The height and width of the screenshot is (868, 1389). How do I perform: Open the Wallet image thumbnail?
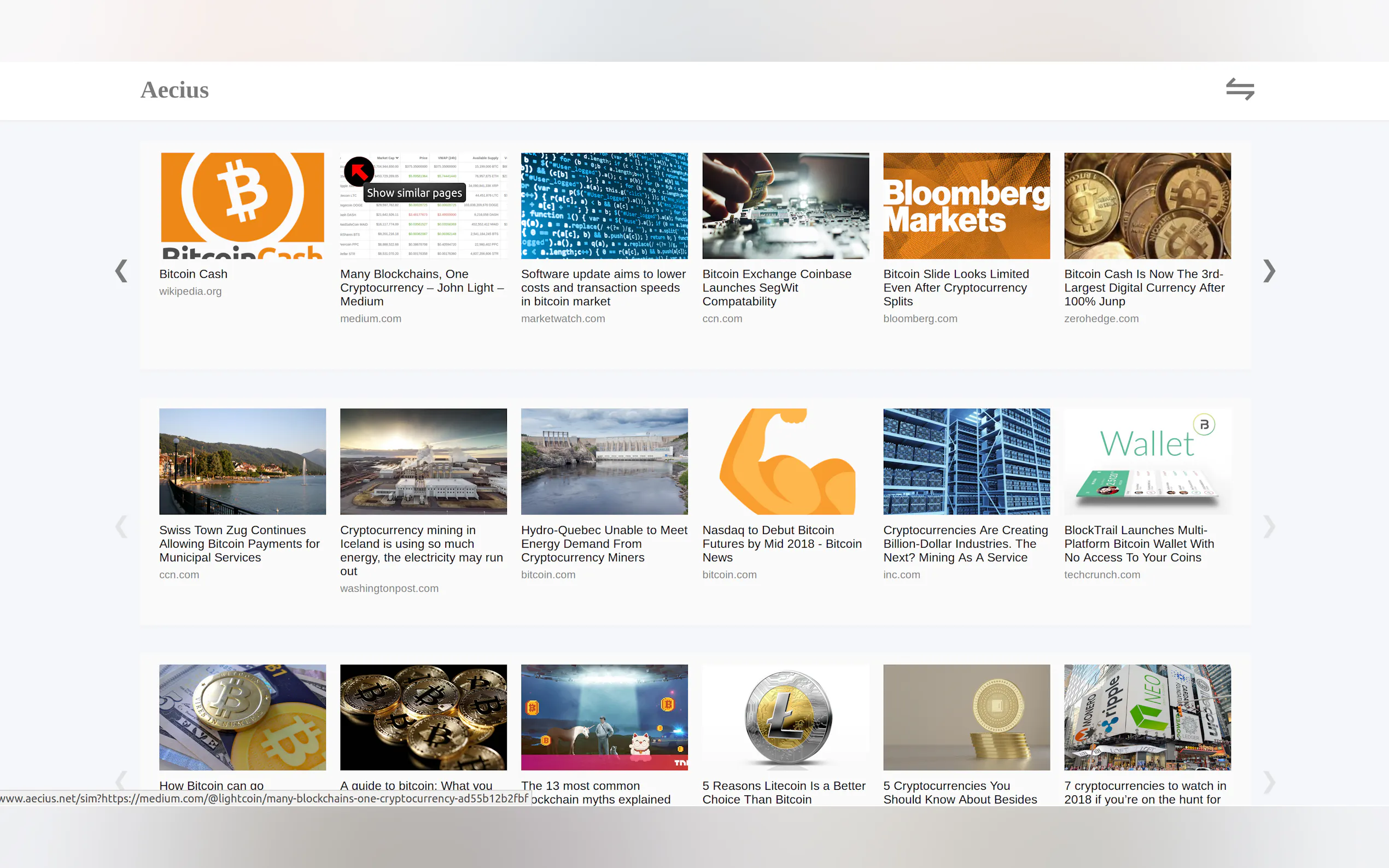(1147, 461)
